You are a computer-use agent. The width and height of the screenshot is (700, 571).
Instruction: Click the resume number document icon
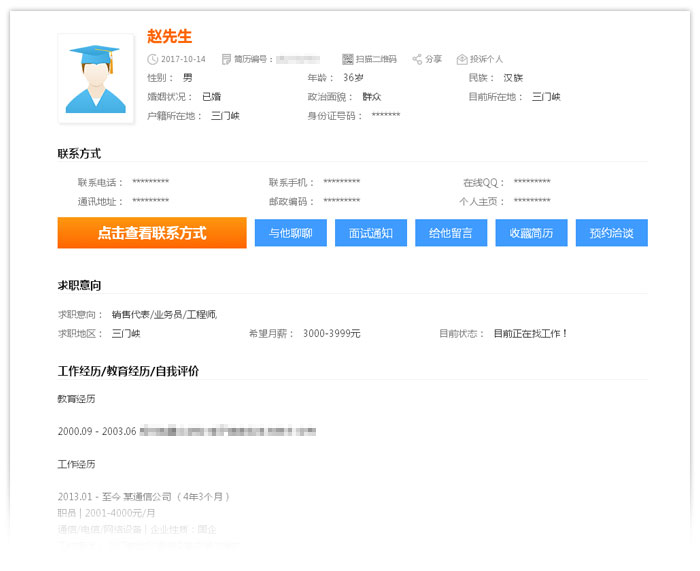click(x=226, y=59)
